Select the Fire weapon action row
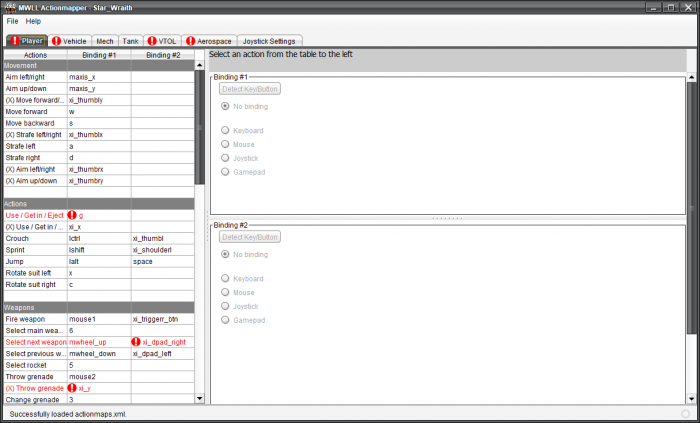This screenshot has height=423, width=700. click(32, 319)
